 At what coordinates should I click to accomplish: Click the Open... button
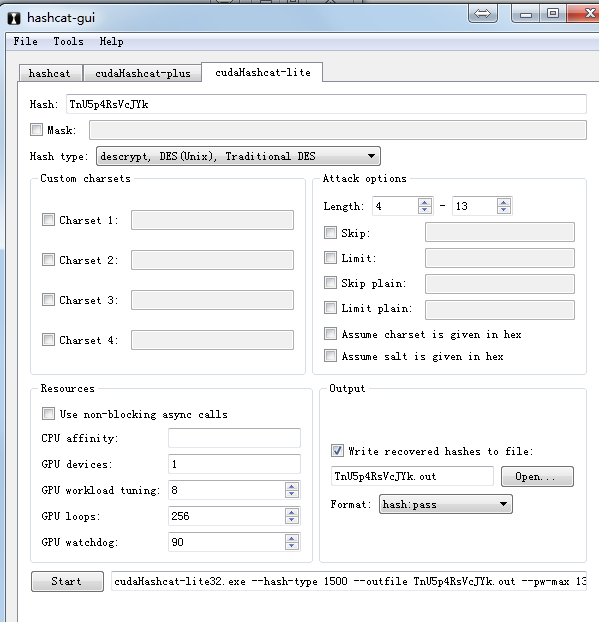tap(537, 476)
